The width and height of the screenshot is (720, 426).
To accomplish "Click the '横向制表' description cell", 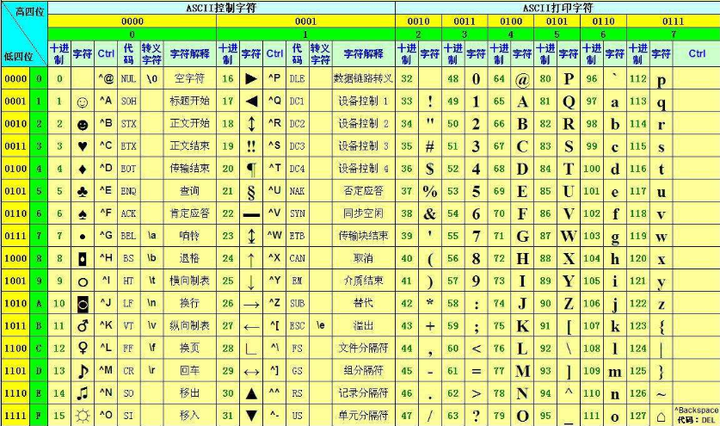I will [x=190, y=281].
